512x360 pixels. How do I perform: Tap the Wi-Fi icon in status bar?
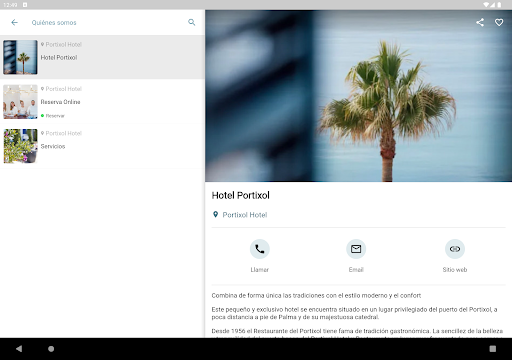486,5
